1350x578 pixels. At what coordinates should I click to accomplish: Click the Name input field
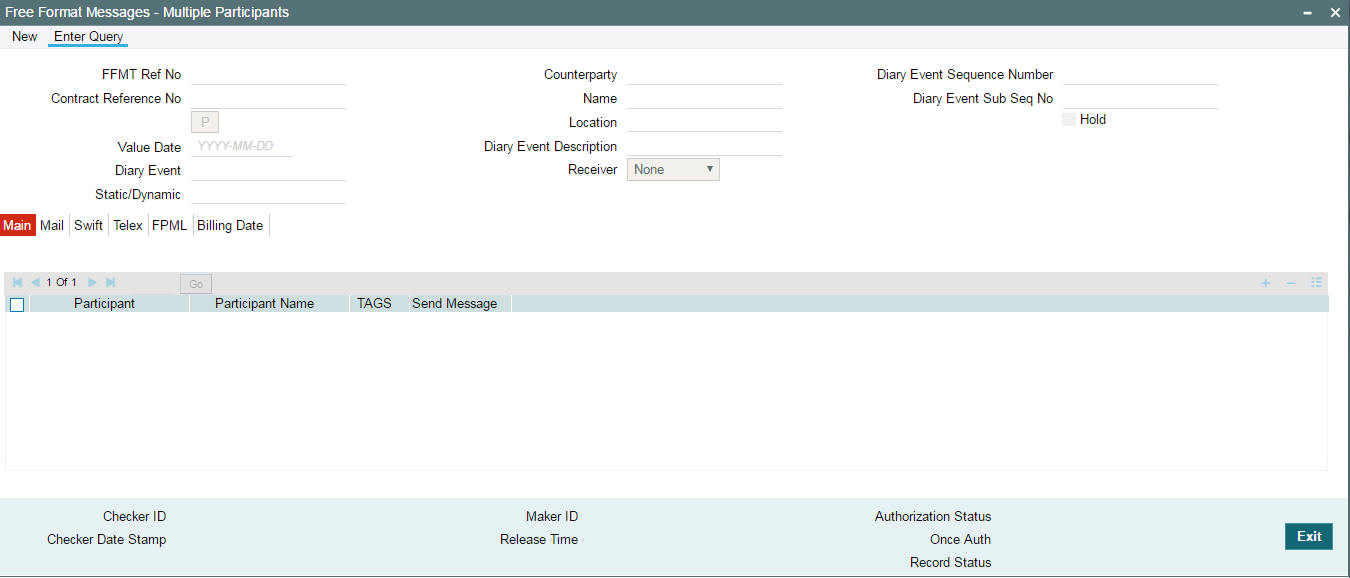tap(704, 98)
